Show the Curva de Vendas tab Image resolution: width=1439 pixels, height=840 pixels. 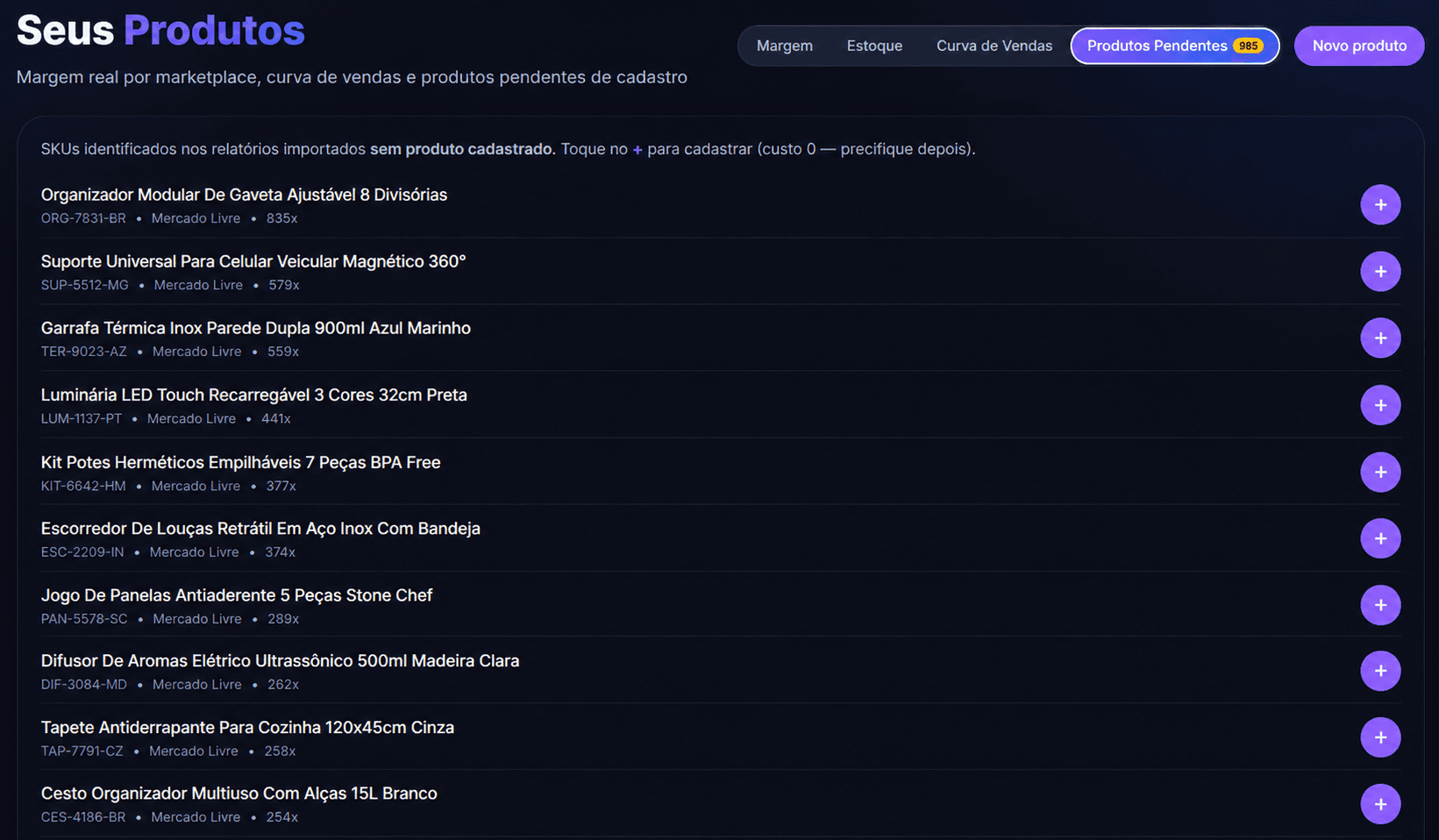pyautogui.click(x=994, y=46)
